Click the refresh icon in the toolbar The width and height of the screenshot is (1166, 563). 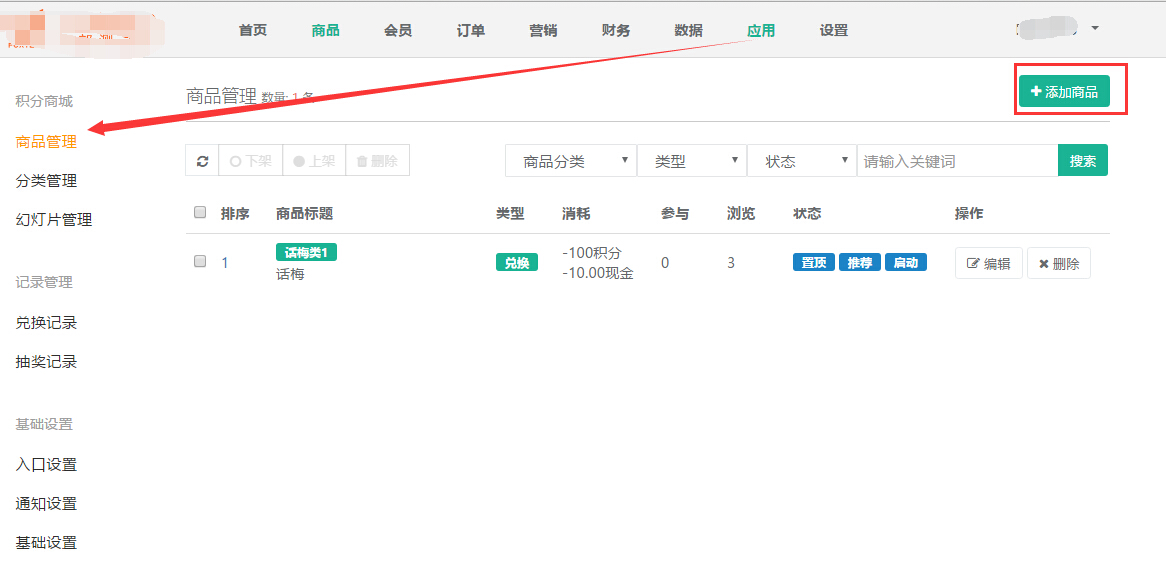pos(202,161)
